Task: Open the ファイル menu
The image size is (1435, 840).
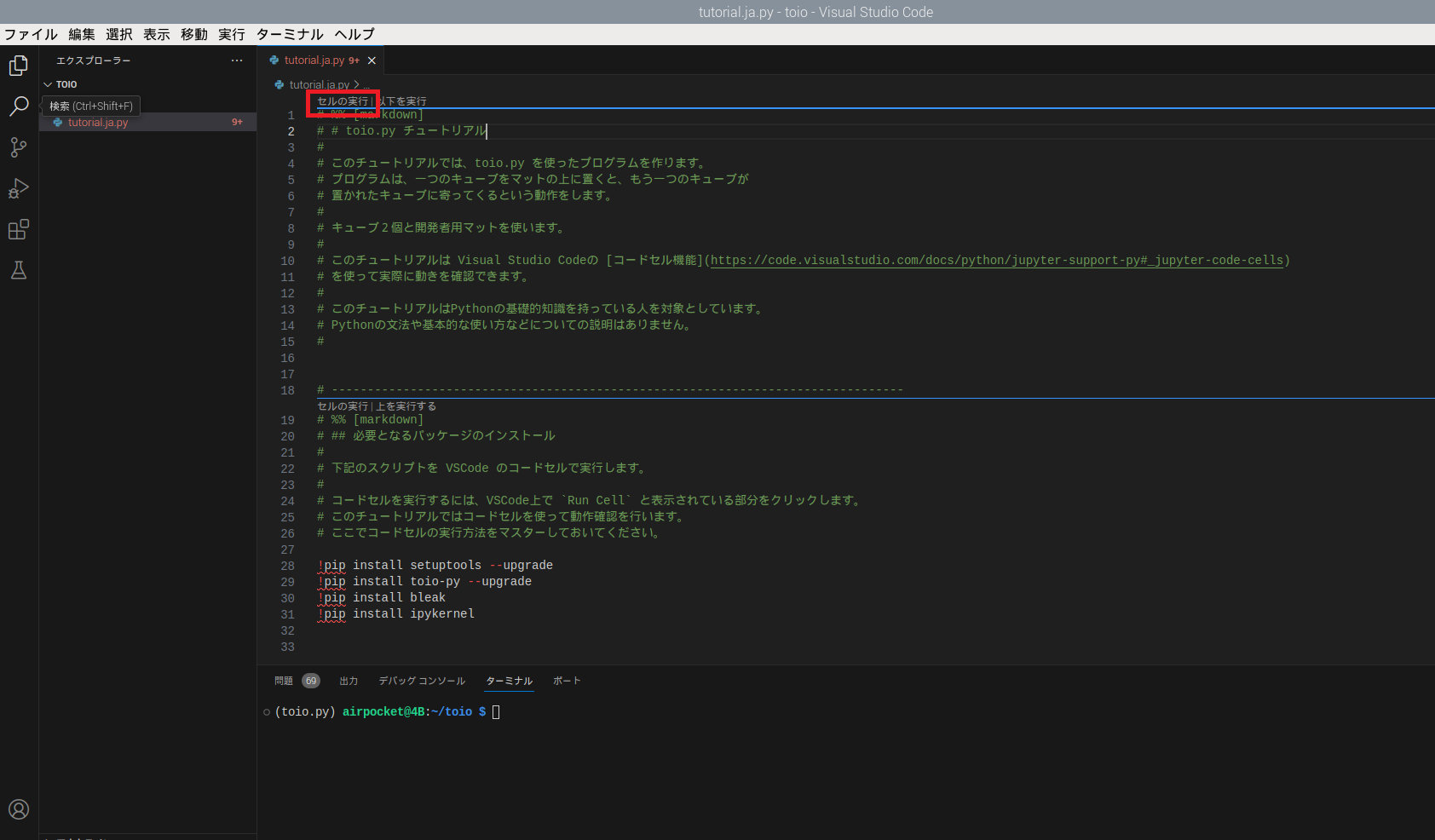Action: [x=31, y=34]
